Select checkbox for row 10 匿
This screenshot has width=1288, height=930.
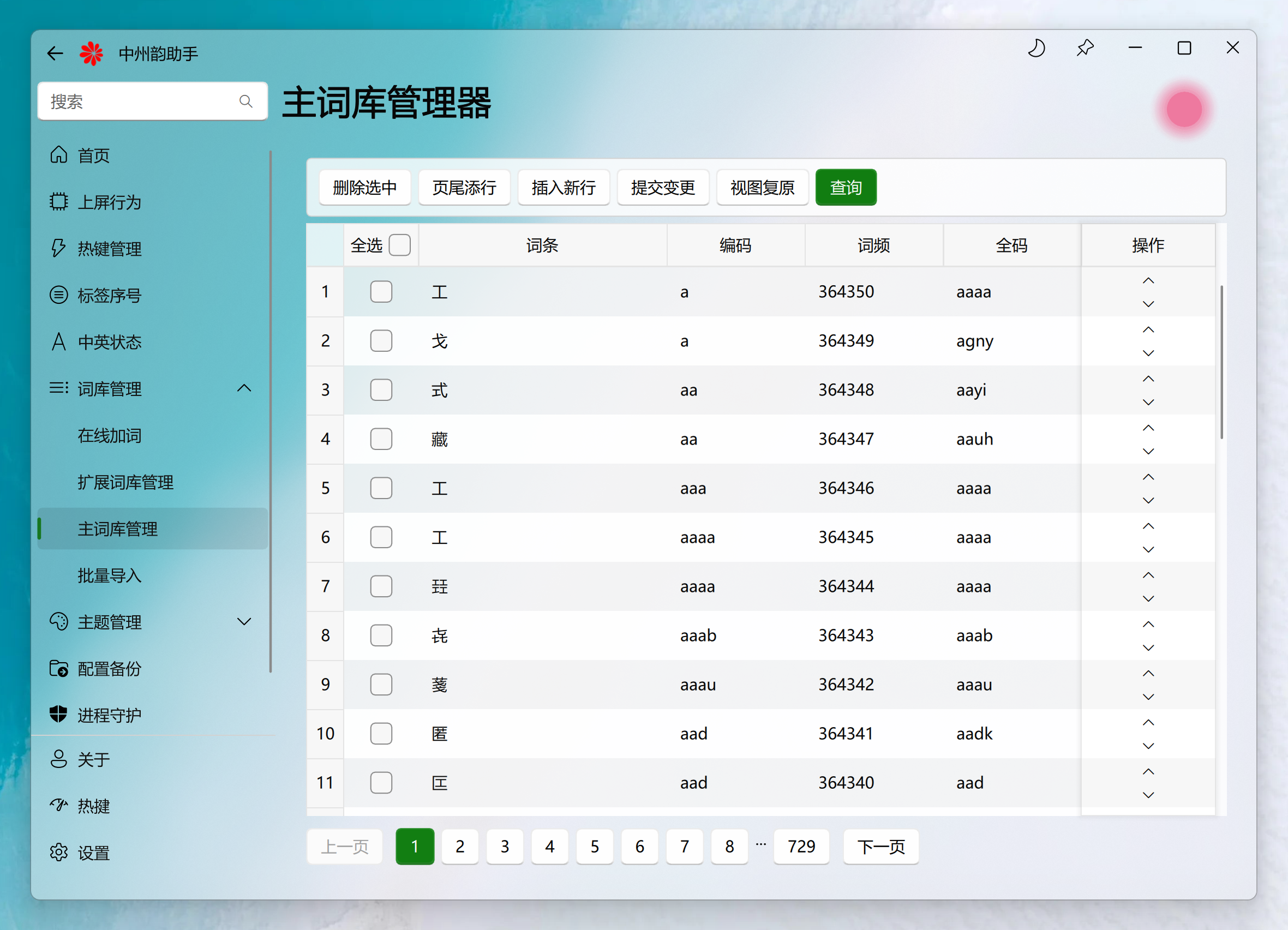380,734
